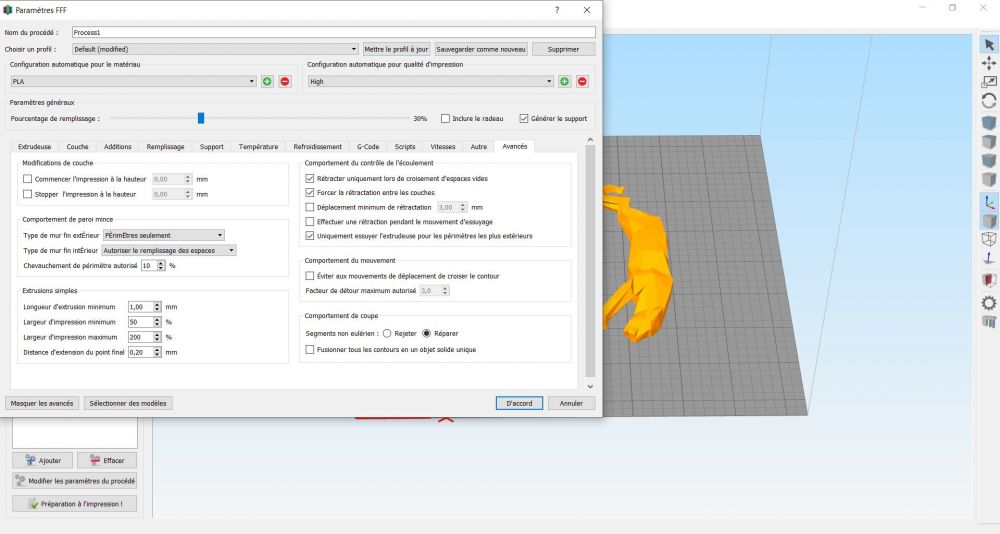Click Annuler to cancel the dialog

571,403
